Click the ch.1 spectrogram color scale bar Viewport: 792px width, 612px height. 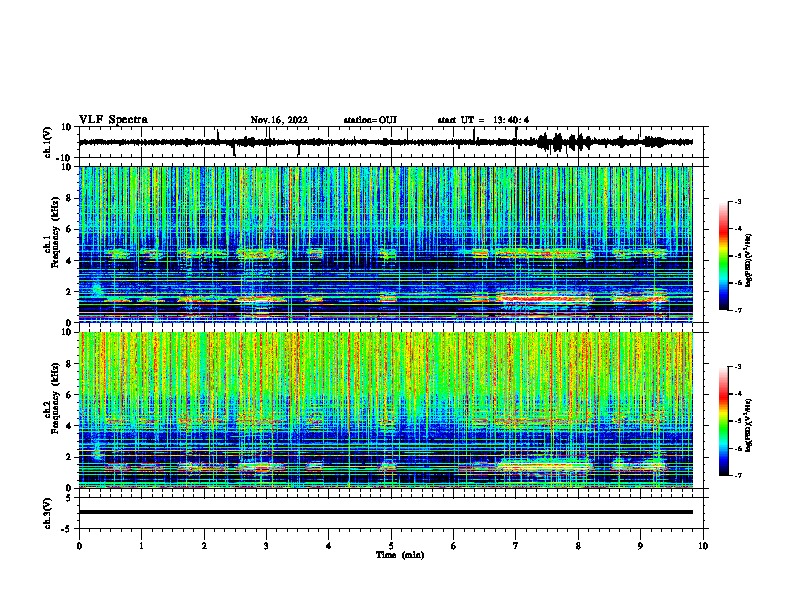(723, 256)
